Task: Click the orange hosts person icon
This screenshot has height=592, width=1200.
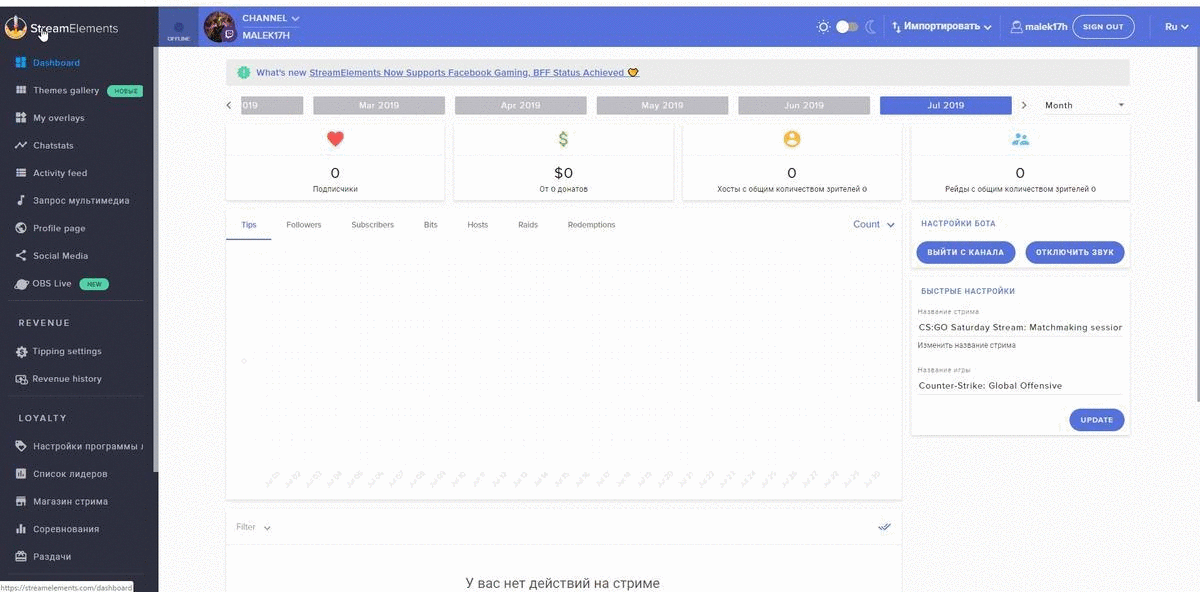Action: pos(792,139)
